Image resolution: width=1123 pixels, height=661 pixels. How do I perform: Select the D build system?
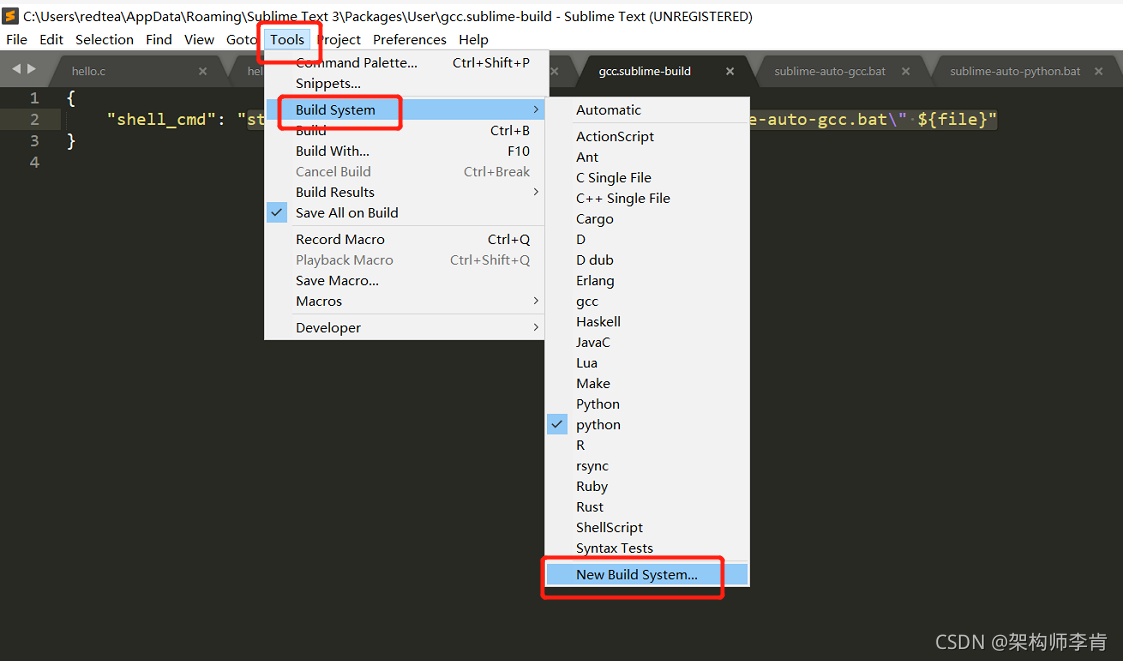(647, 239)
